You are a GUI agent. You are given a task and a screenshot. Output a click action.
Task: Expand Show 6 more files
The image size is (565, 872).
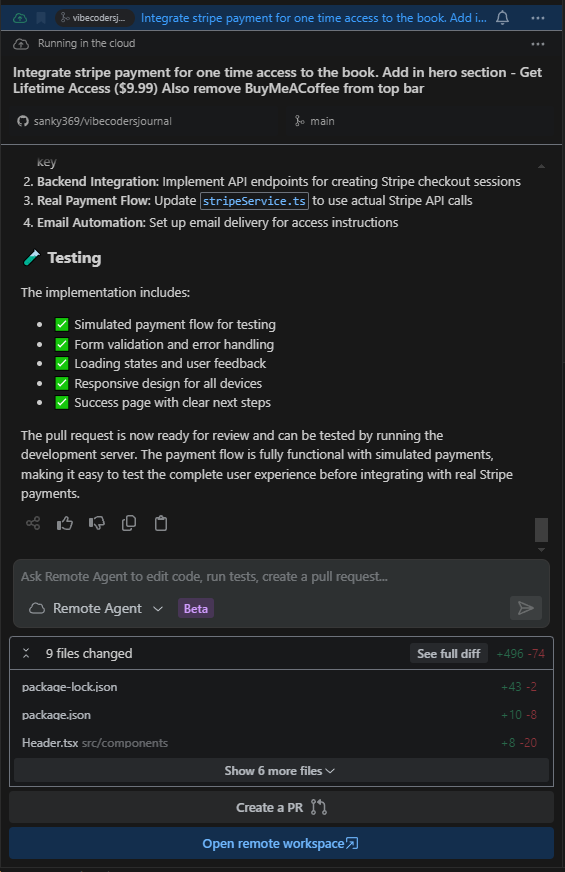281,771
